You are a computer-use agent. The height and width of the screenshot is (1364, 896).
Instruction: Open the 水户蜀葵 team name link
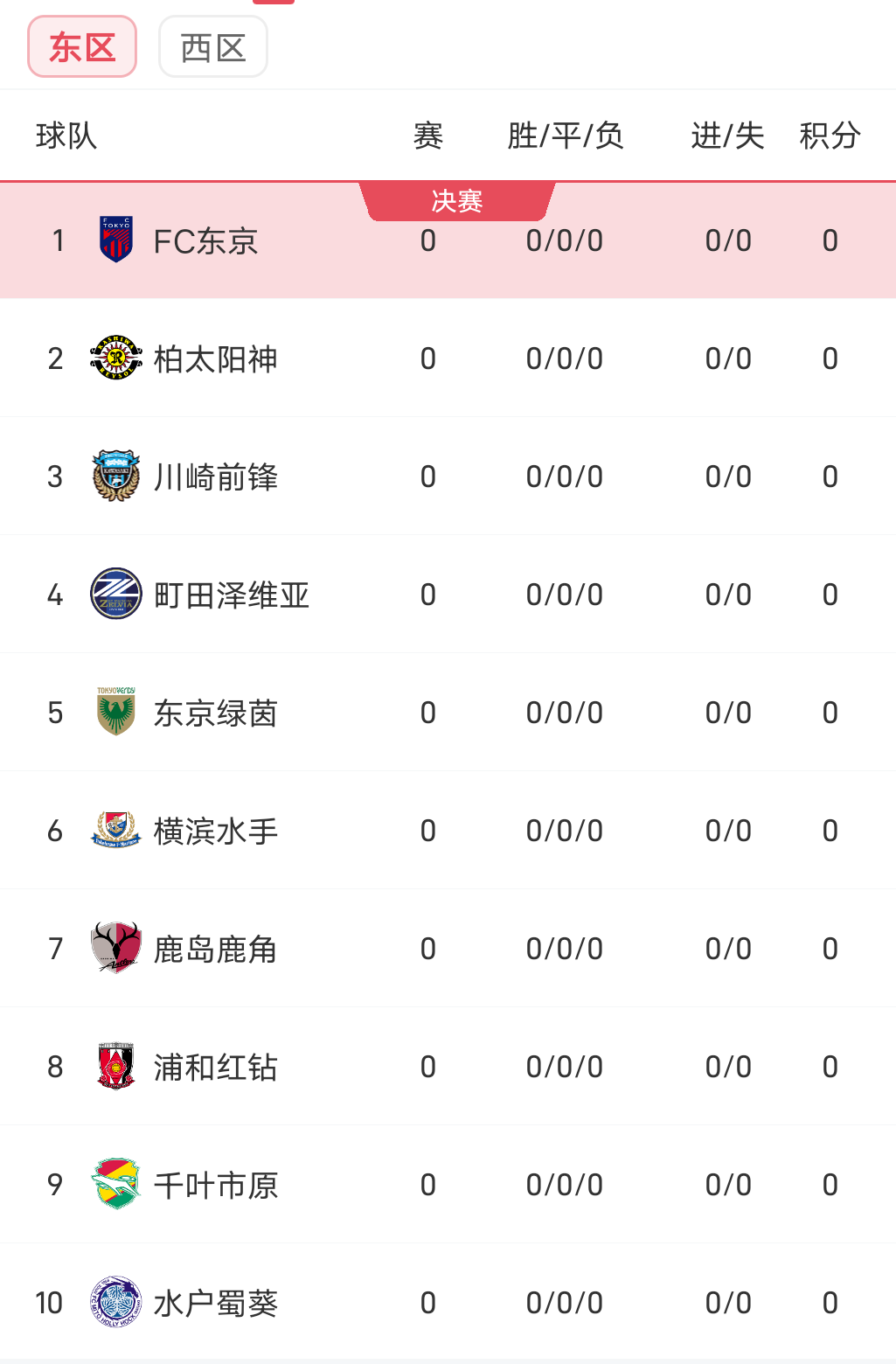tap(216, 1304)
